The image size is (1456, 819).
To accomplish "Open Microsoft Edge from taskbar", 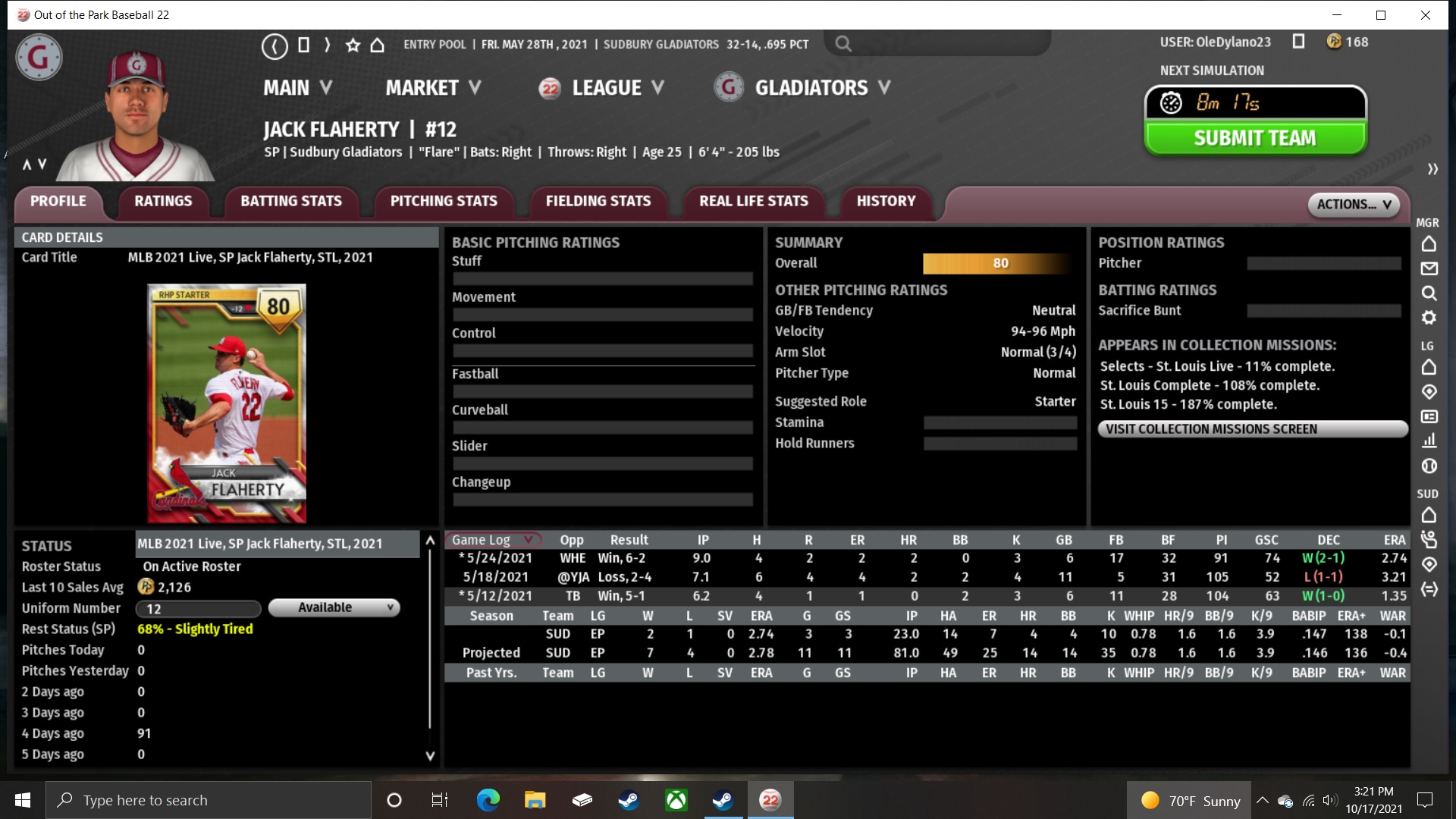I will [488, 800].
